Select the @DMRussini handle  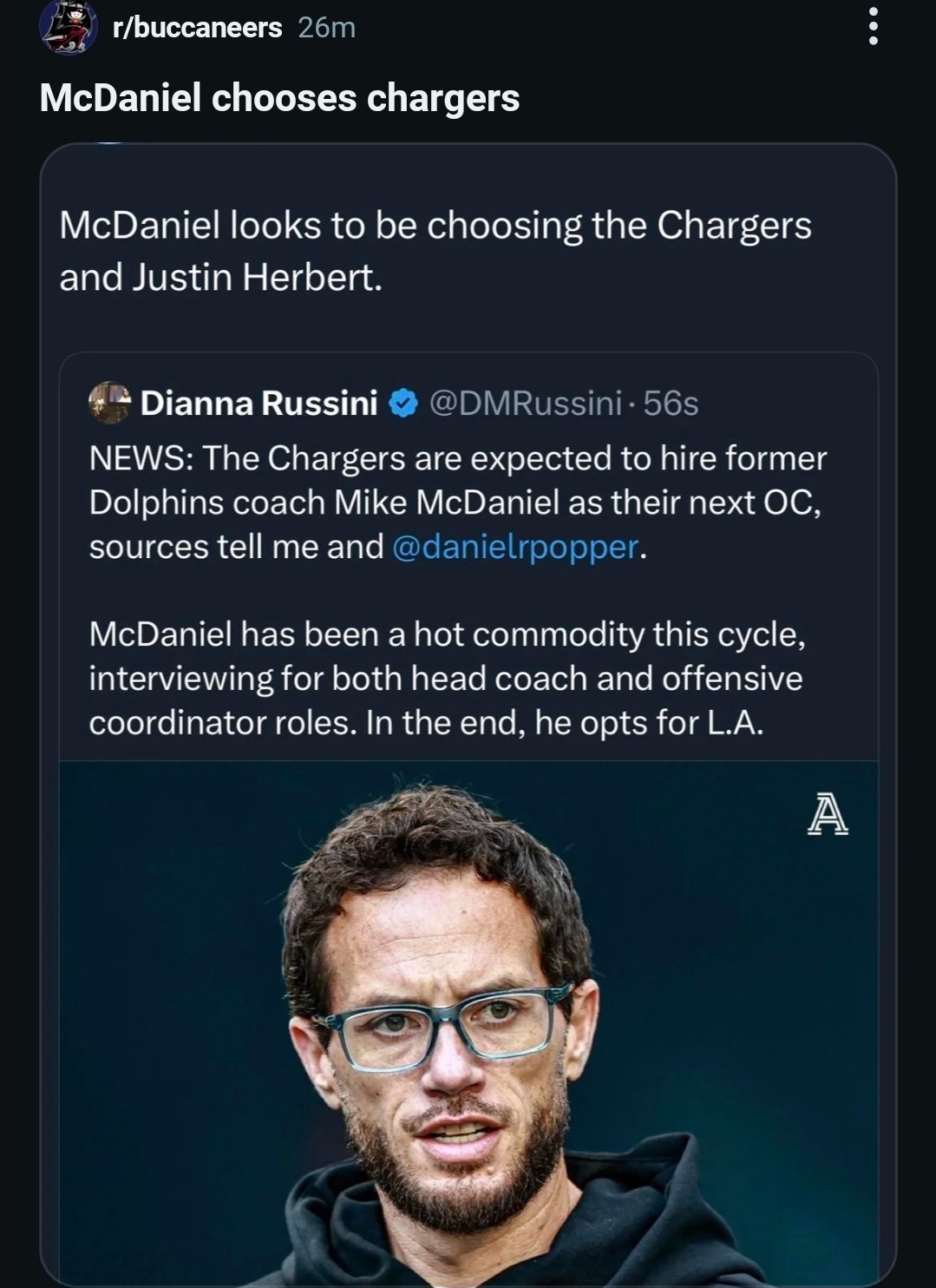pos(526,403)
